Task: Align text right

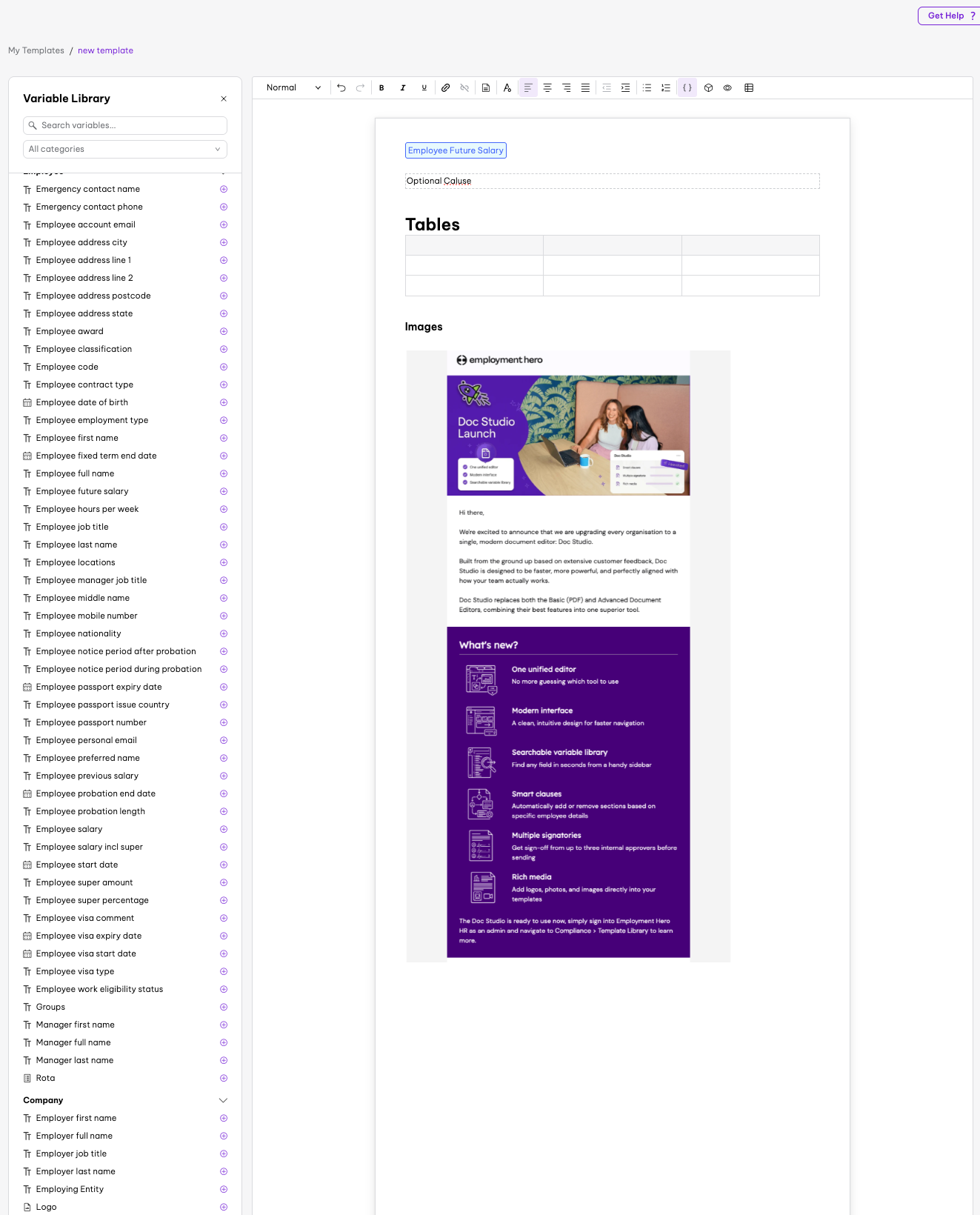Action: pyautogui.click(x=567, y=87)
